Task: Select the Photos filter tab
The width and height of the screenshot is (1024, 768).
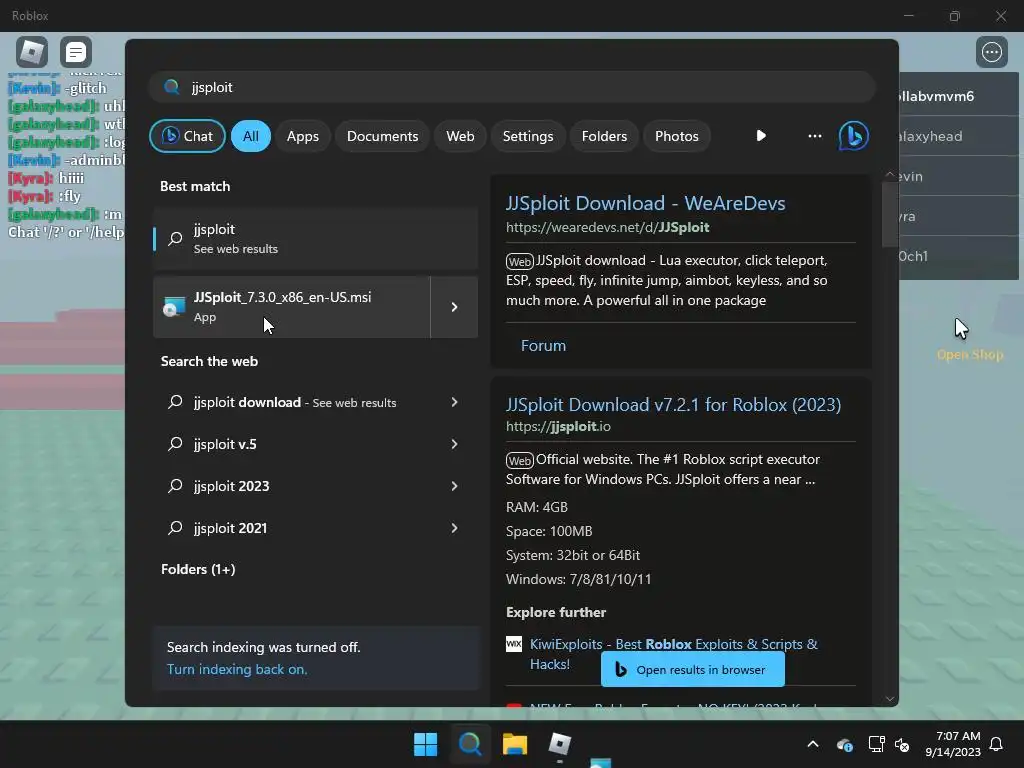Action: tap(677, 136)
